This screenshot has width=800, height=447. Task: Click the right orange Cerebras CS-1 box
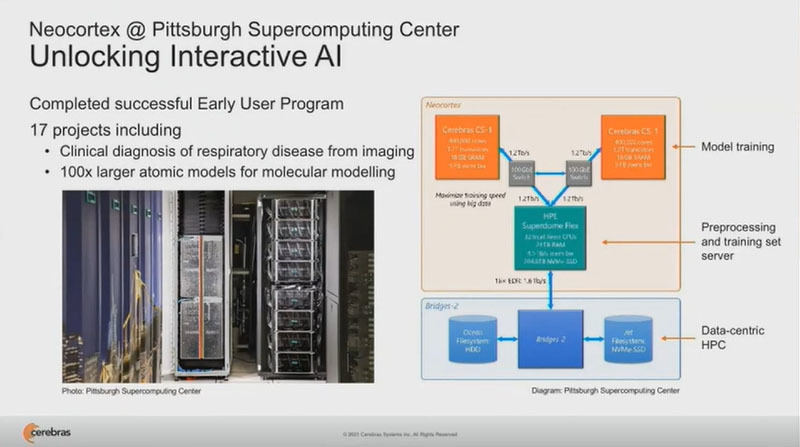pos(633,147)
